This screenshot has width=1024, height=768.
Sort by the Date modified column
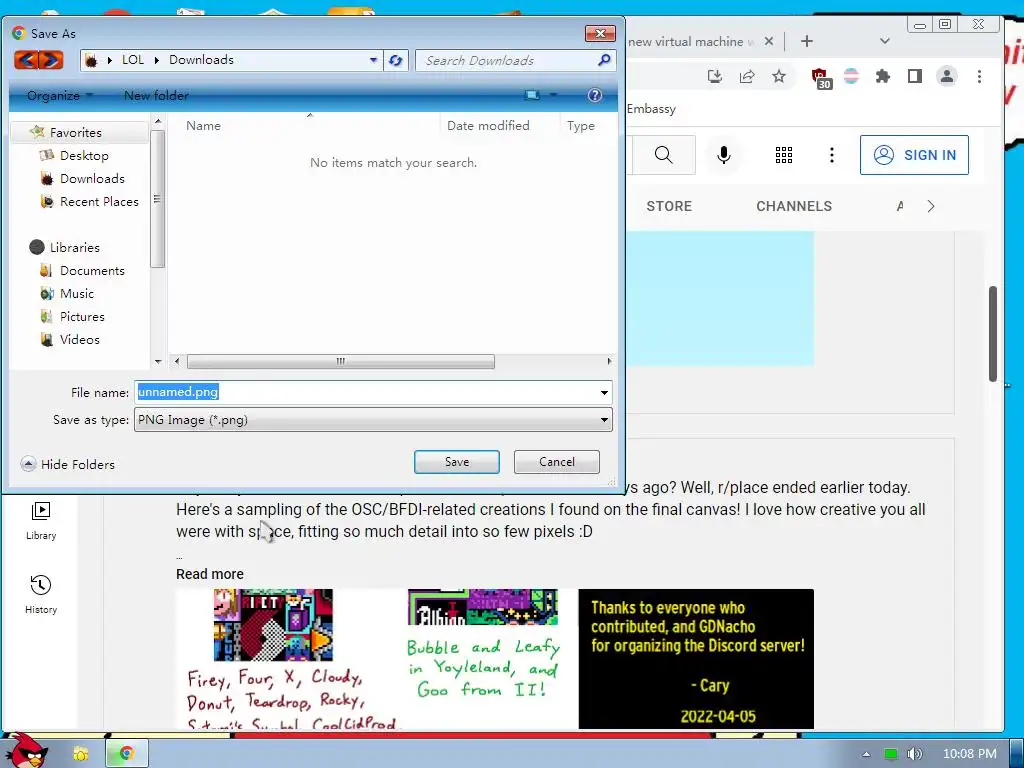pyautogui.click(x=488, y=125)
